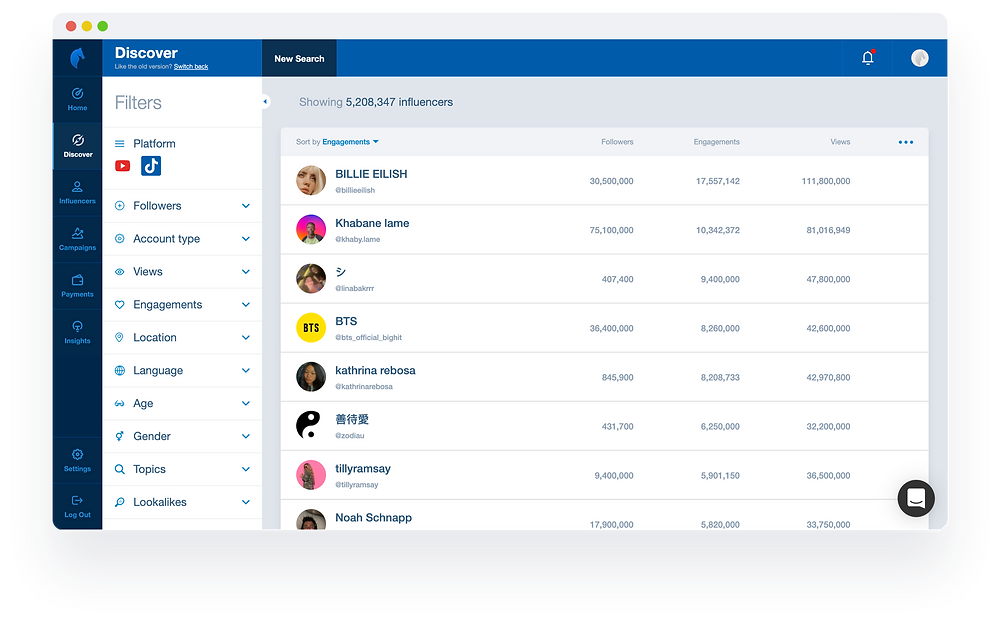
Task: Expand Followers filter chevron
Action: (x=246, y=206)
